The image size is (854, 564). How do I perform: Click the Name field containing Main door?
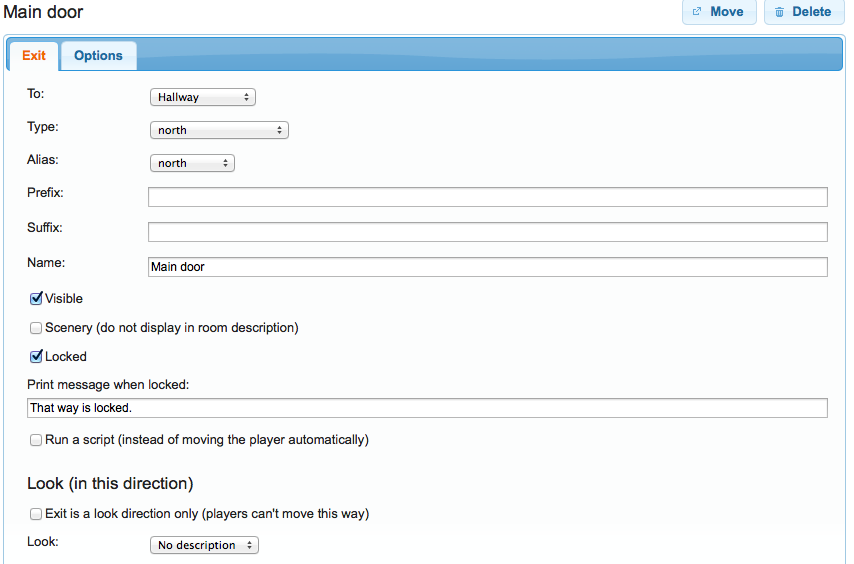[487, 267]
